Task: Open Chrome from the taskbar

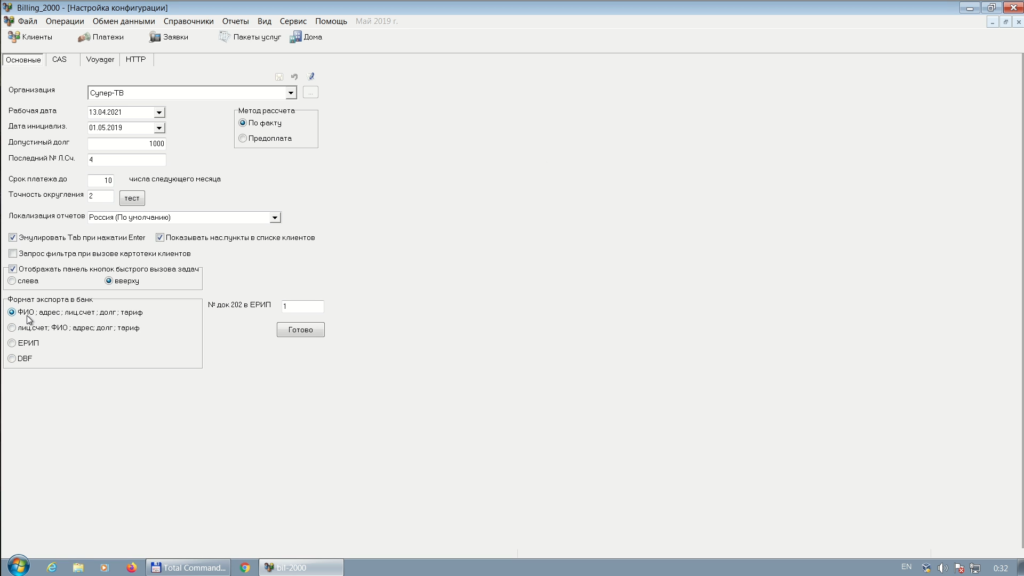Action: click(x=245, y=567)
